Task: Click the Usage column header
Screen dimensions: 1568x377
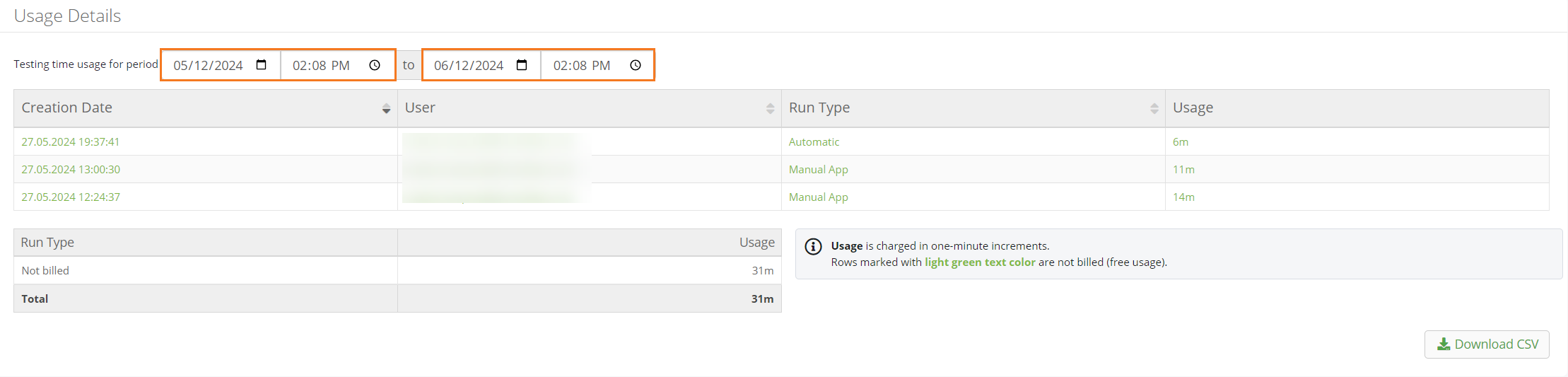Action: 1193,108
